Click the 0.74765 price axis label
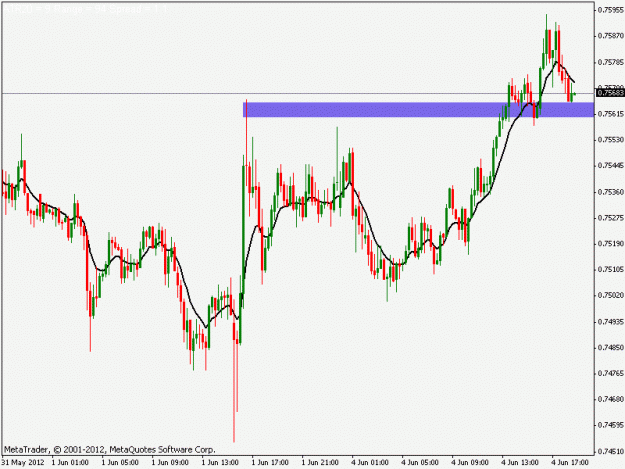The image size is (625, 469). [x=611, y=373]
